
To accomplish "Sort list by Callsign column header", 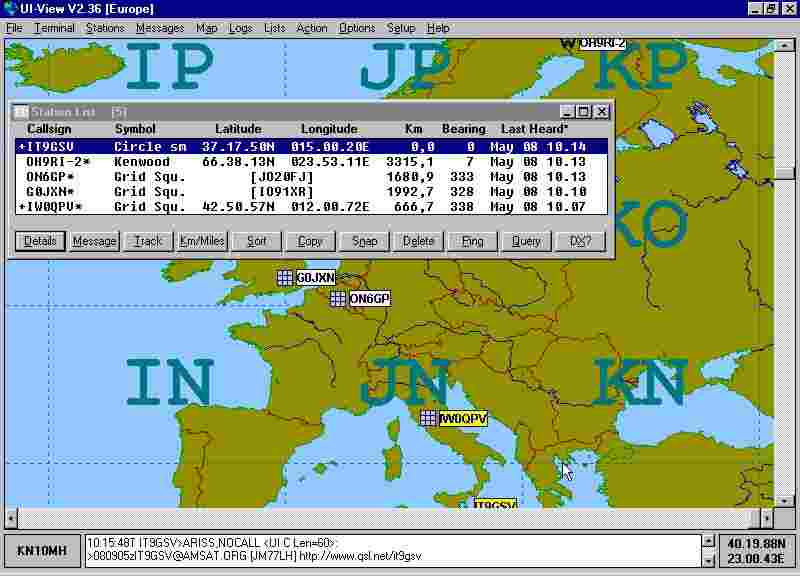I will click(x=49, y=129).
